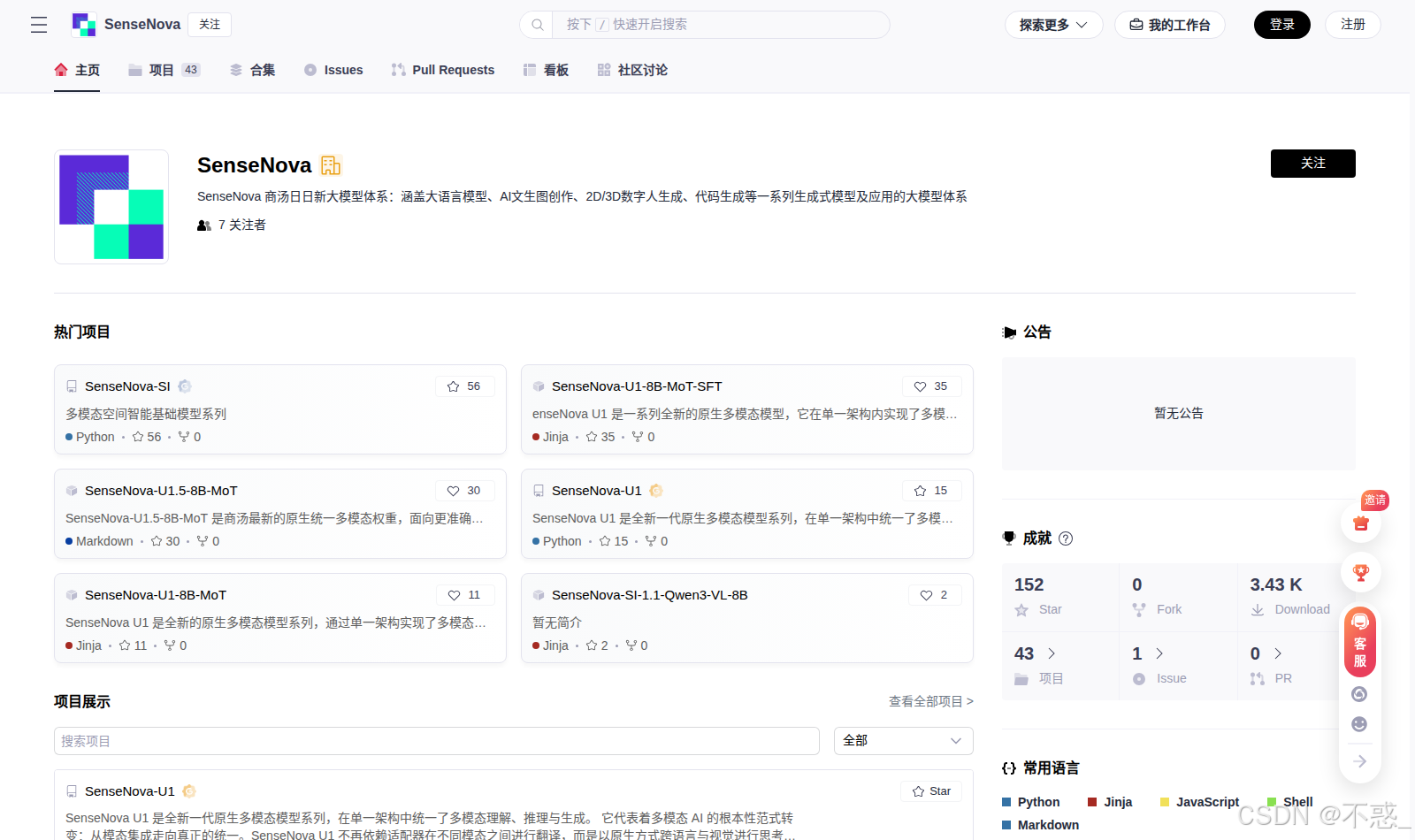This screenshot has height=840, width=1415.
Task: Click the invite gift icon
Action: coord(1361,523)
